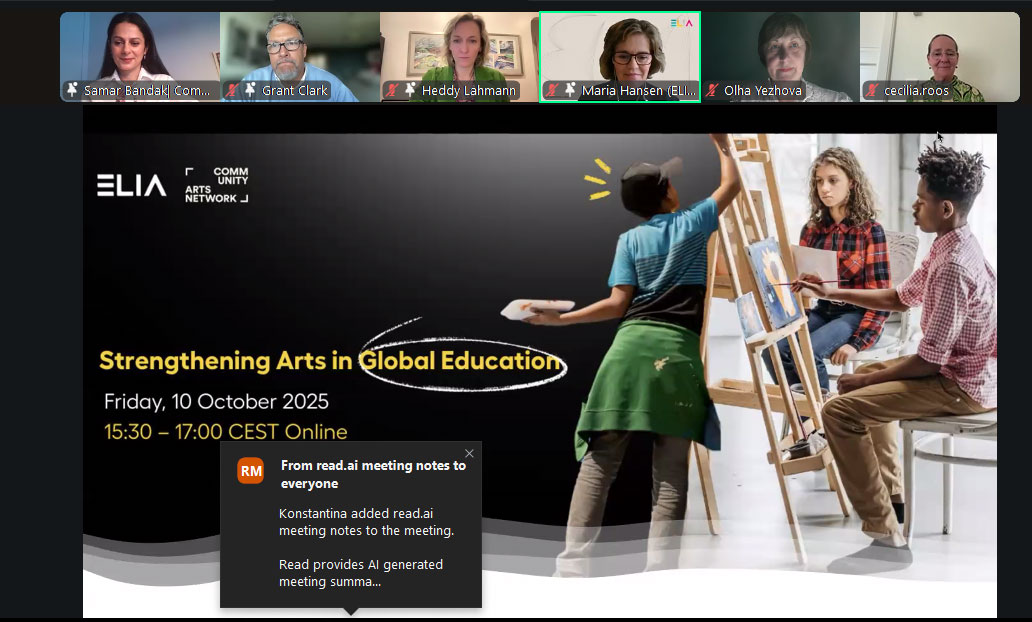
Task: Select Olha Yezhova's video thumbnail
Action: pyautogui.click(x=780, y=50)
